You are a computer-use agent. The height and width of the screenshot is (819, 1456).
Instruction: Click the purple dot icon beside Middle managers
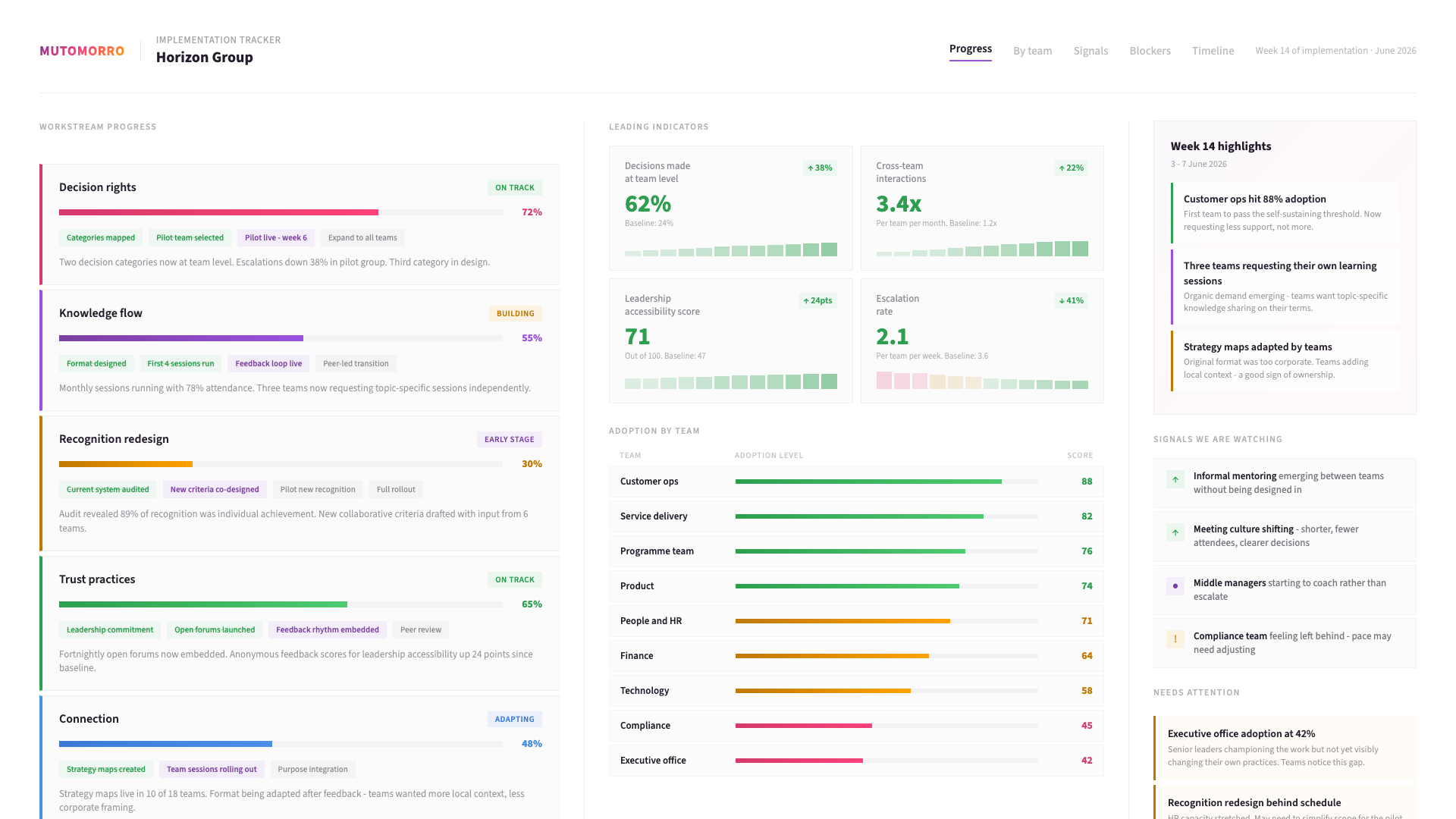click(x=1175, y=586)
